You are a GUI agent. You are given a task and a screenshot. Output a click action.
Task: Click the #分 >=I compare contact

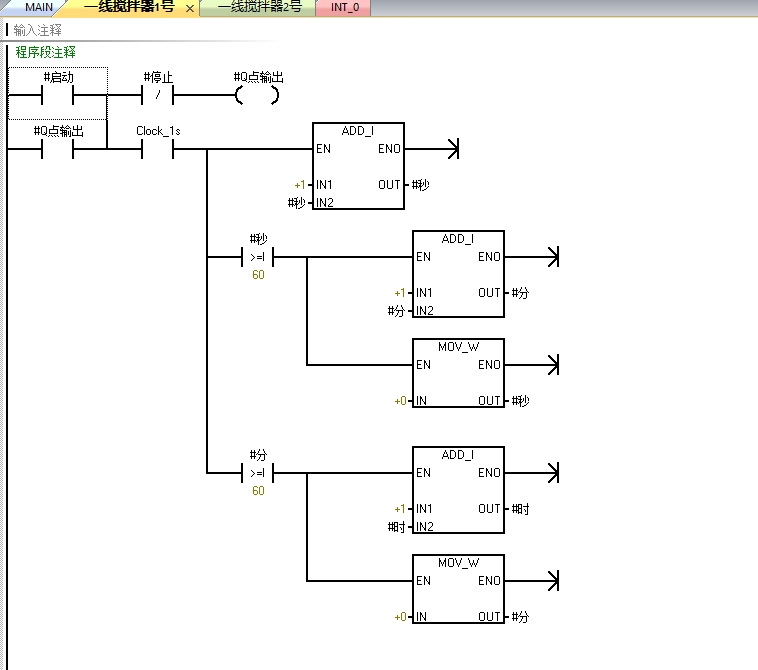tap(258, 473)
